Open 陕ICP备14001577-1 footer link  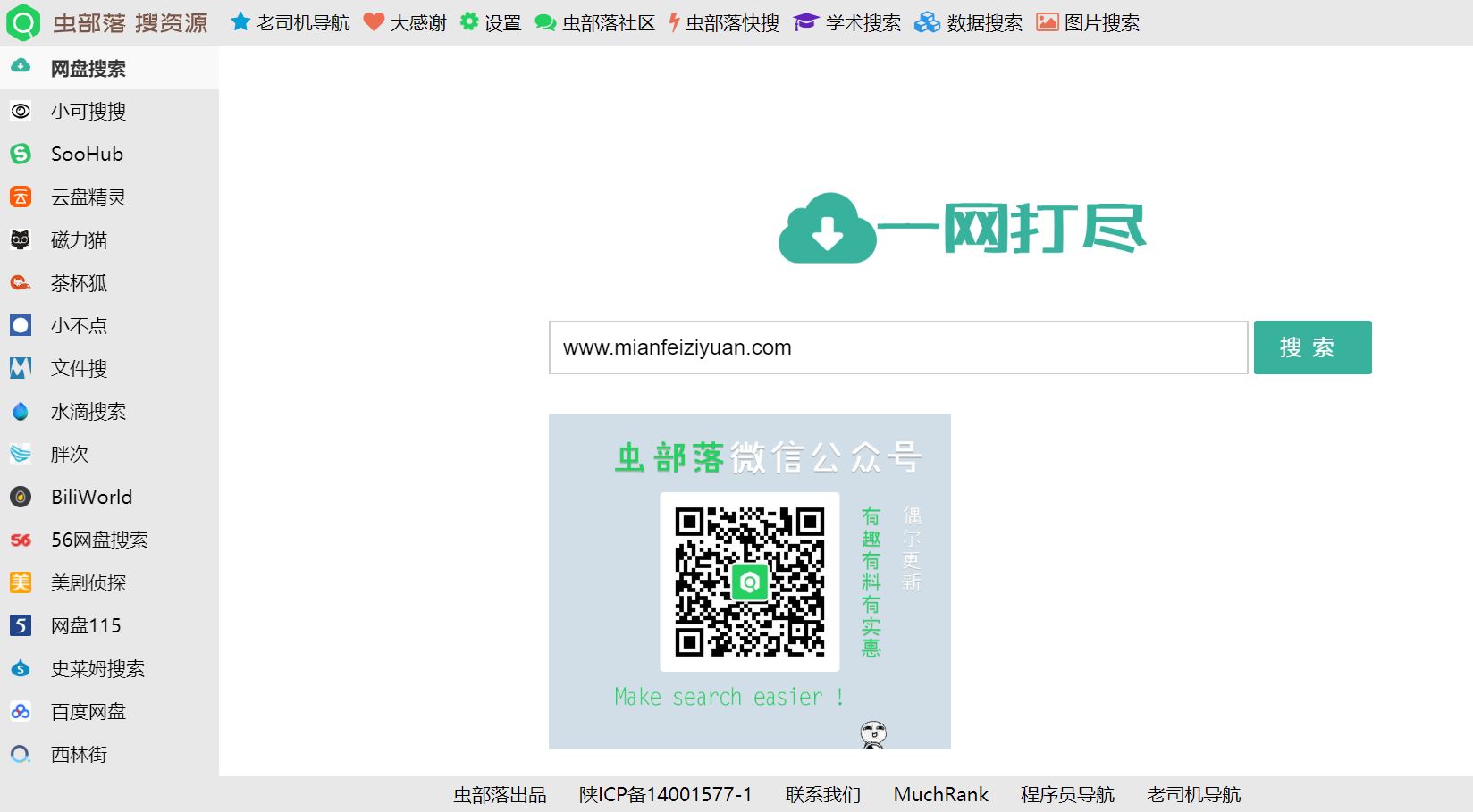coord(666,794)
